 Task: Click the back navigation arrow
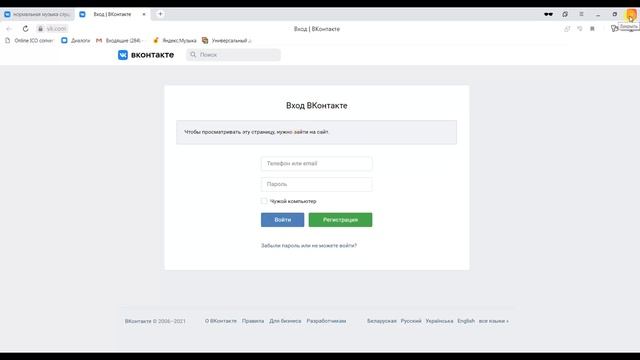click(x=9, y=29)
